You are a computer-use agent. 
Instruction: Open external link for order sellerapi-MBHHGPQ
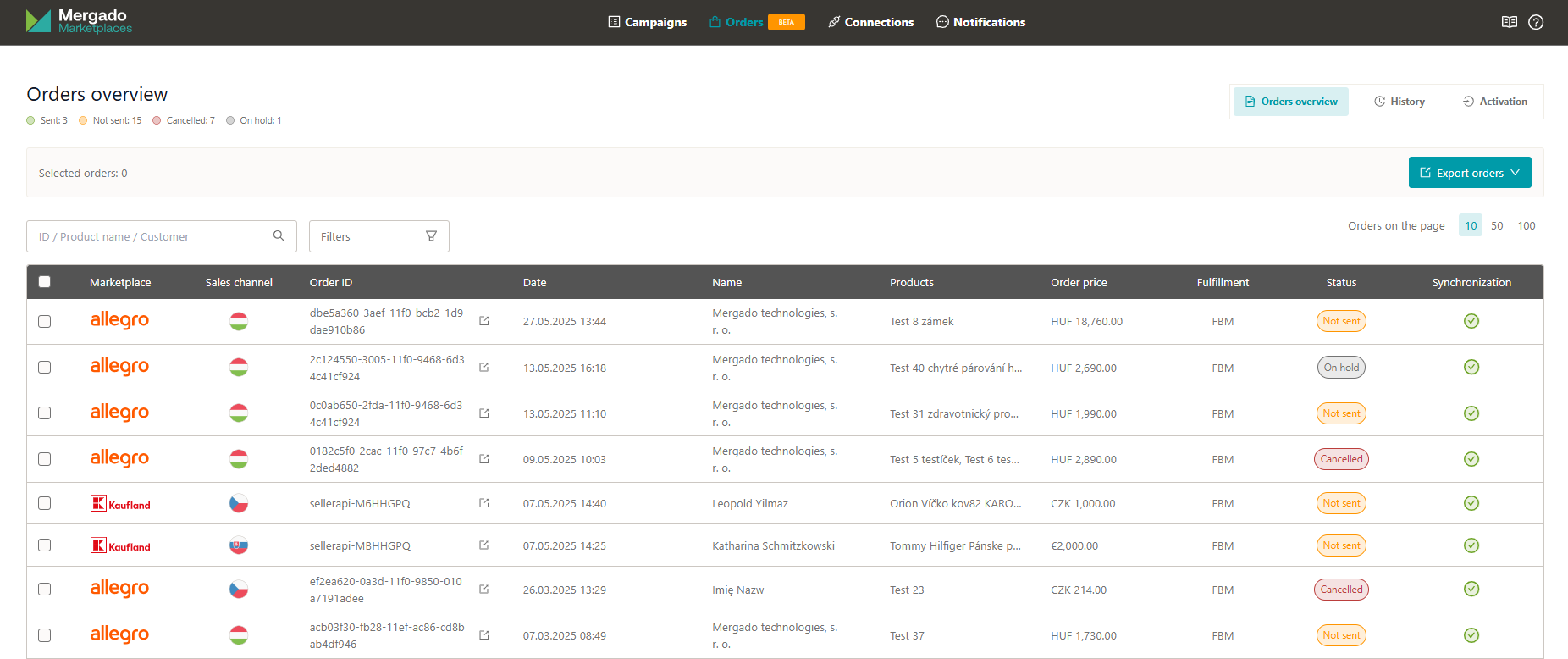(x=484, y=545)
